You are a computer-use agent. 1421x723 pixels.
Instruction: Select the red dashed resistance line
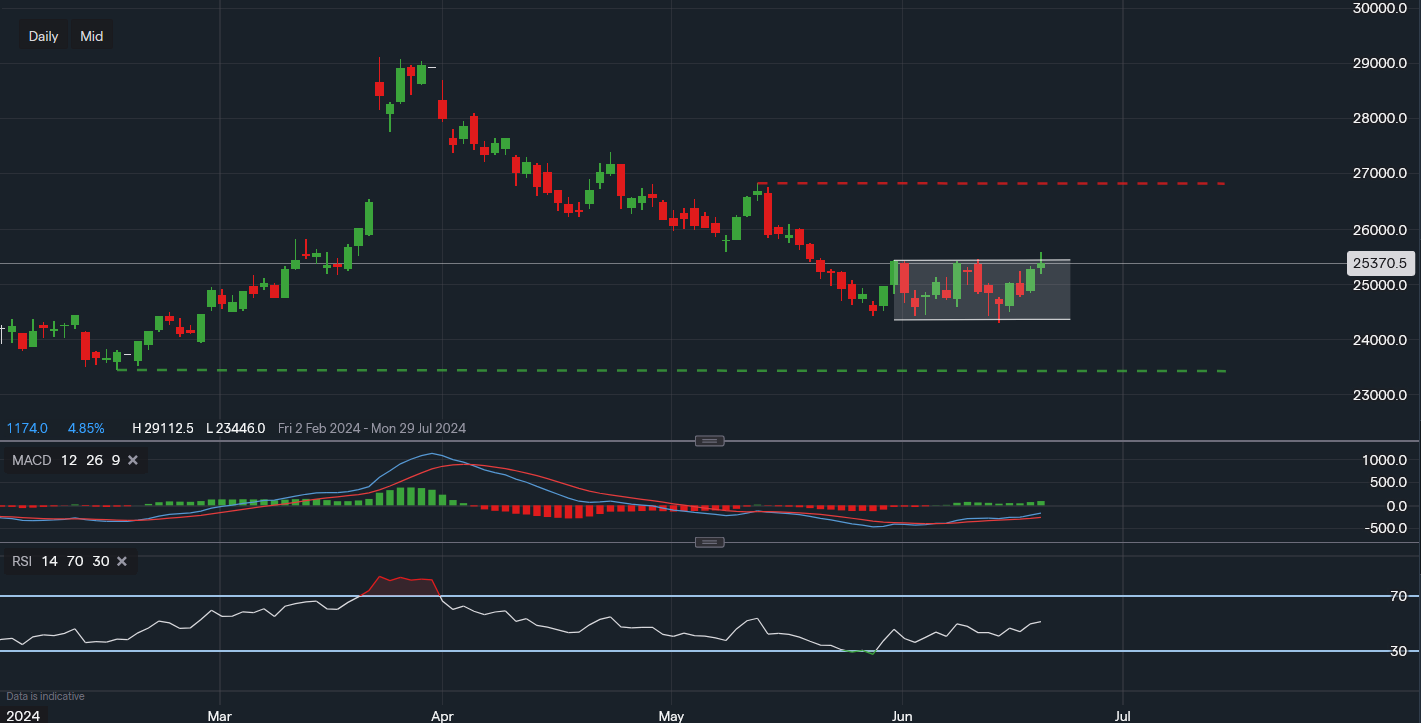pos(1000,184)
